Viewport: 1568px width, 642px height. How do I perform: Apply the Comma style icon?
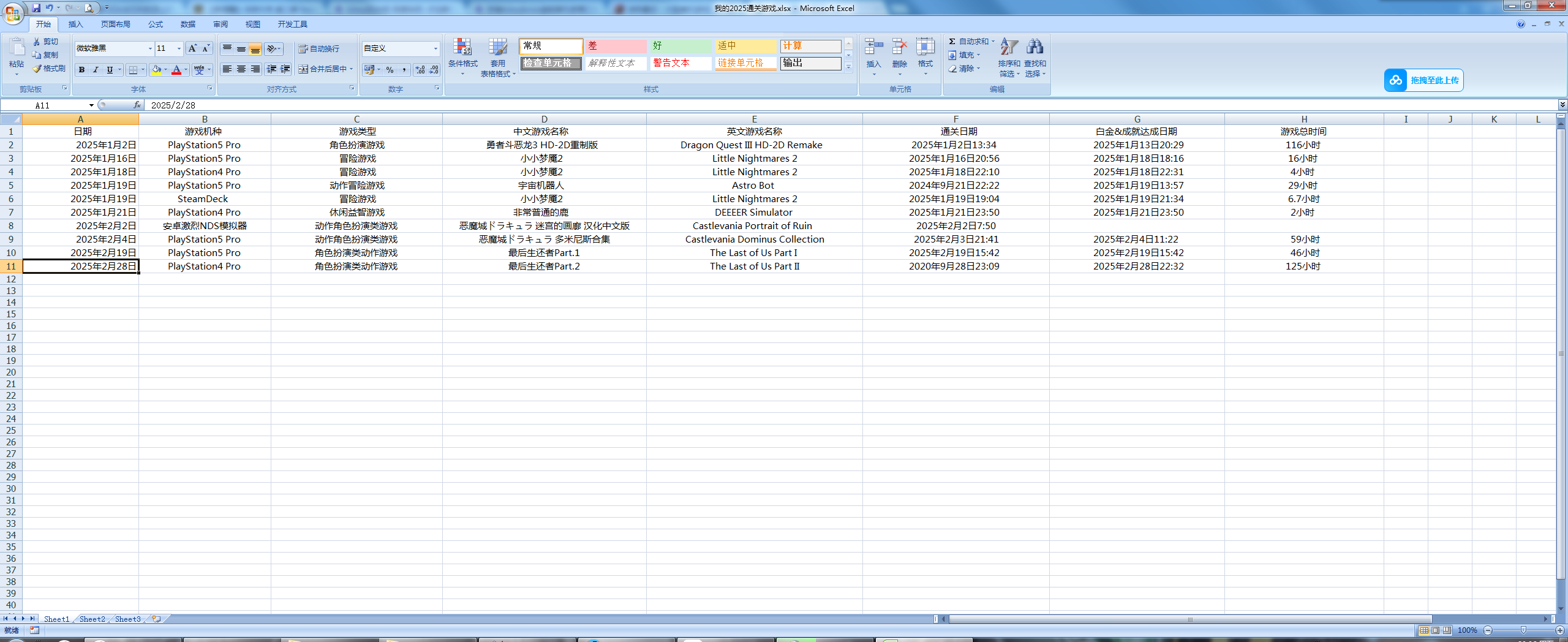[x=404, y=70]
